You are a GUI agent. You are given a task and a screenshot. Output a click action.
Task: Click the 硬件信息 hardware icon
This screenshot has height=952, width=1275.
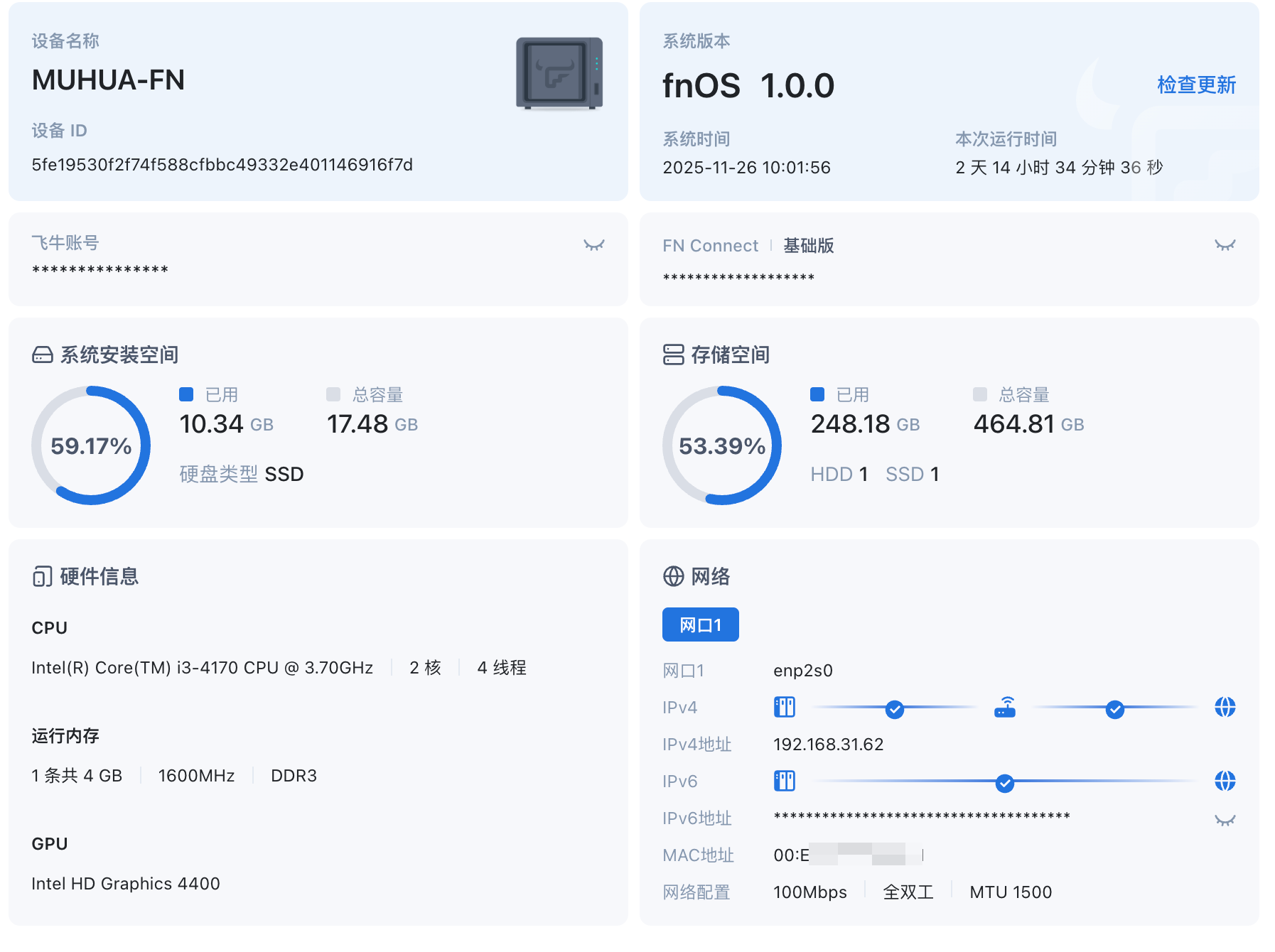pos(43,576)
